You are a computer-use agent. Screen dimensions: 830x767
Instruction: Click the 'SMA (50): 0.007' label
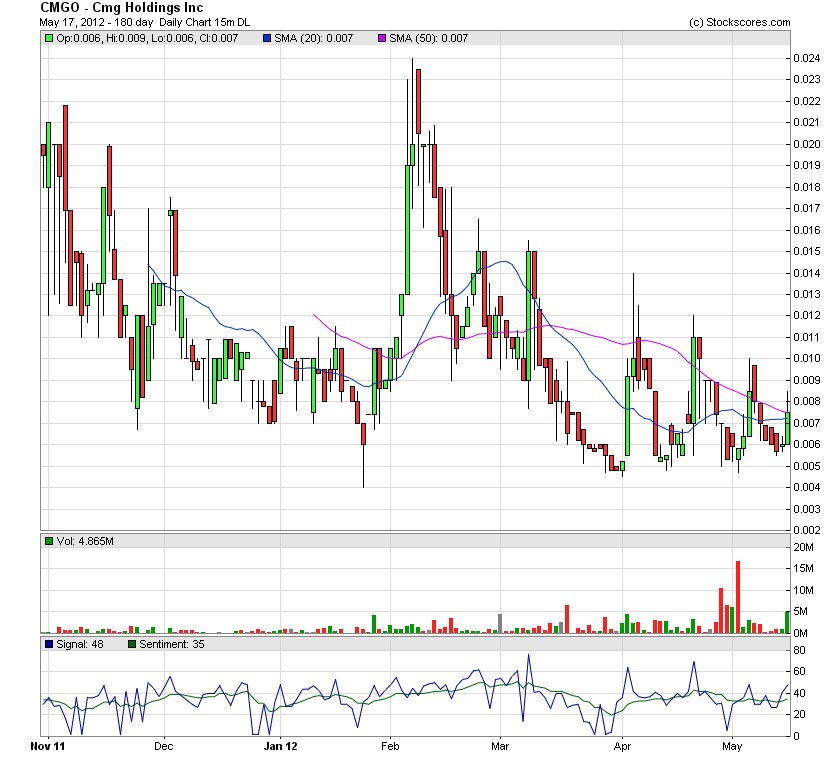429,38
